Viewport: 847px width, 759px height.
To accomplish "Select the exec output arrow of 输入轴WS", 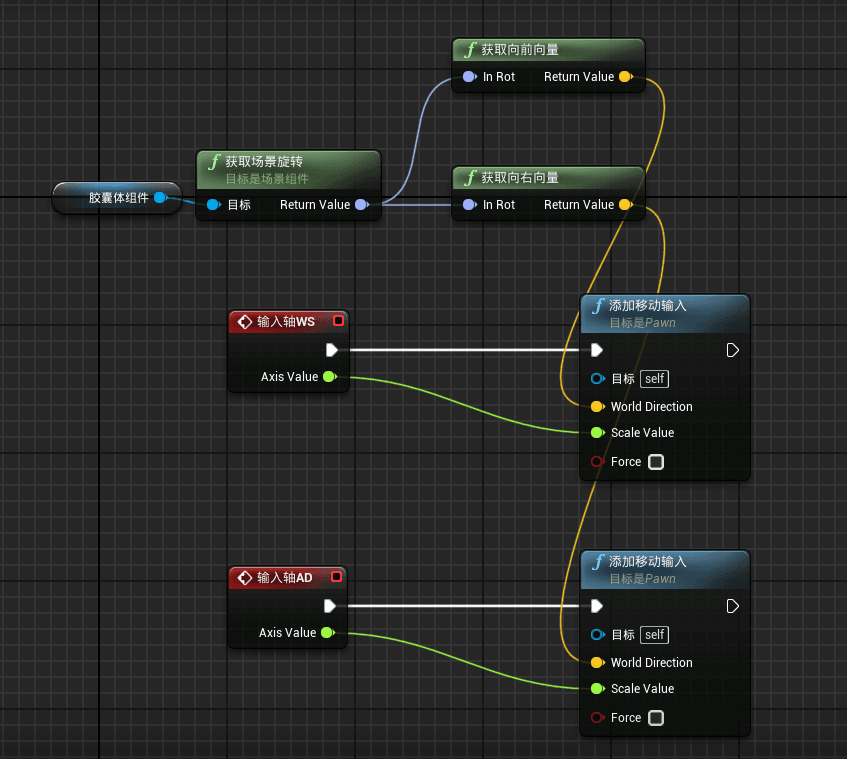I will pos(331,350).
